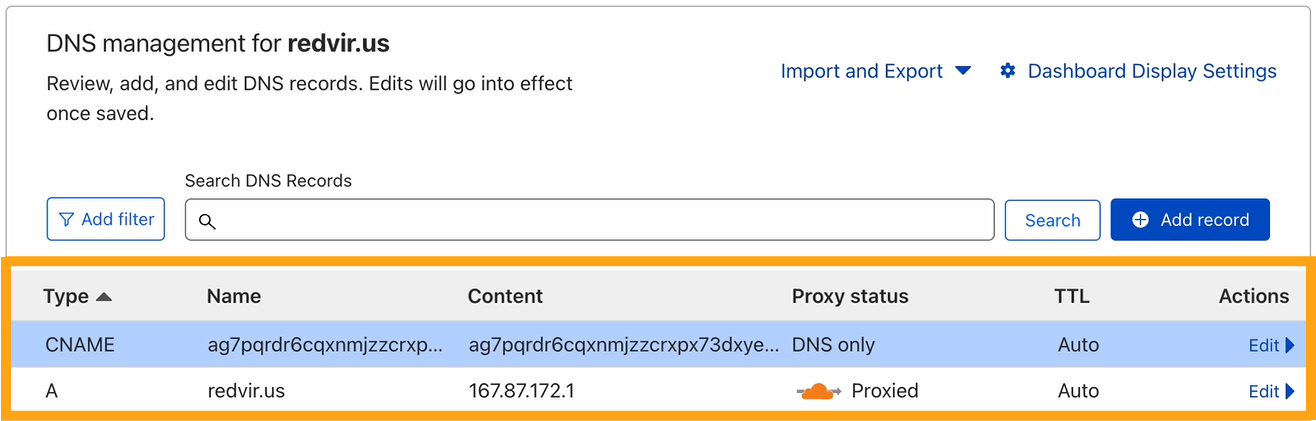
Task: Open the Dashboard Display Settings link
Action: pos(1152,71)
